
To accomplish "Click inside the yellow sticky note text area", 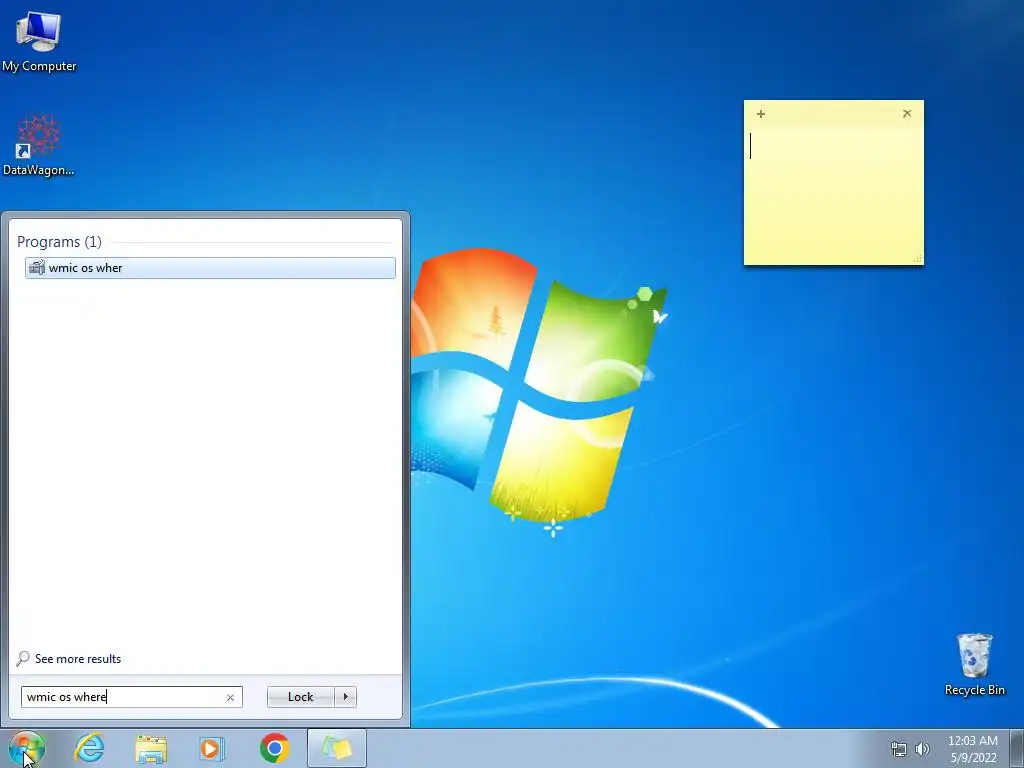I will coord(833,191).
